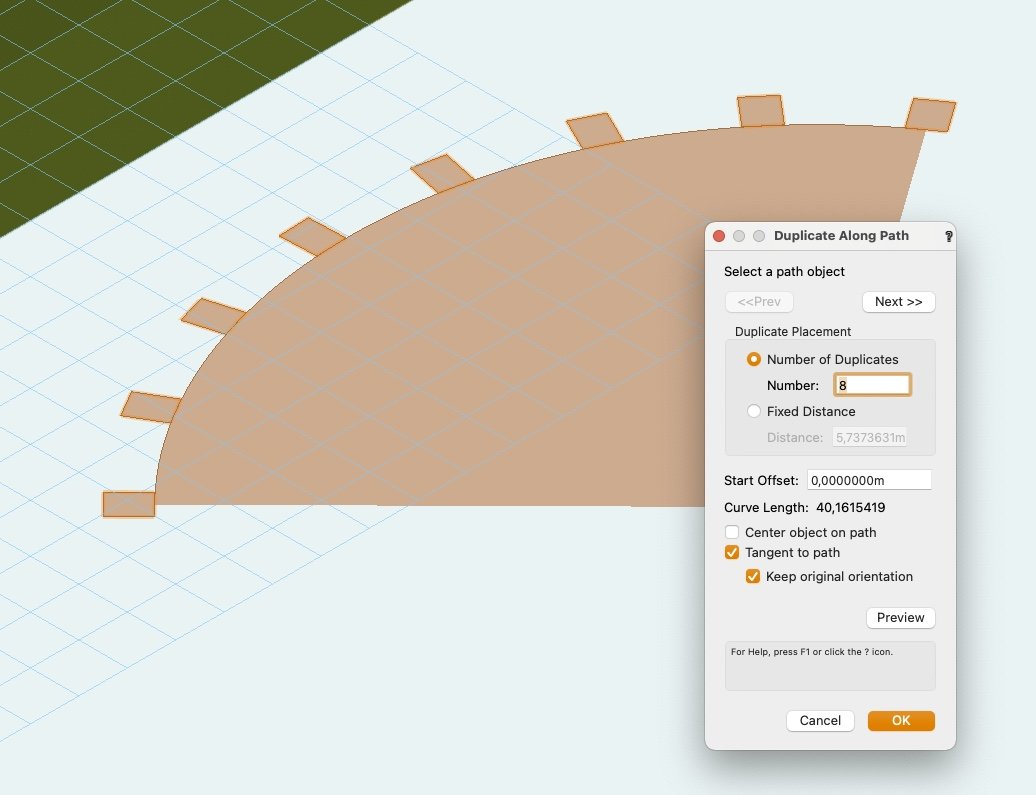Confirm with the orange OK button

point(901,721)
